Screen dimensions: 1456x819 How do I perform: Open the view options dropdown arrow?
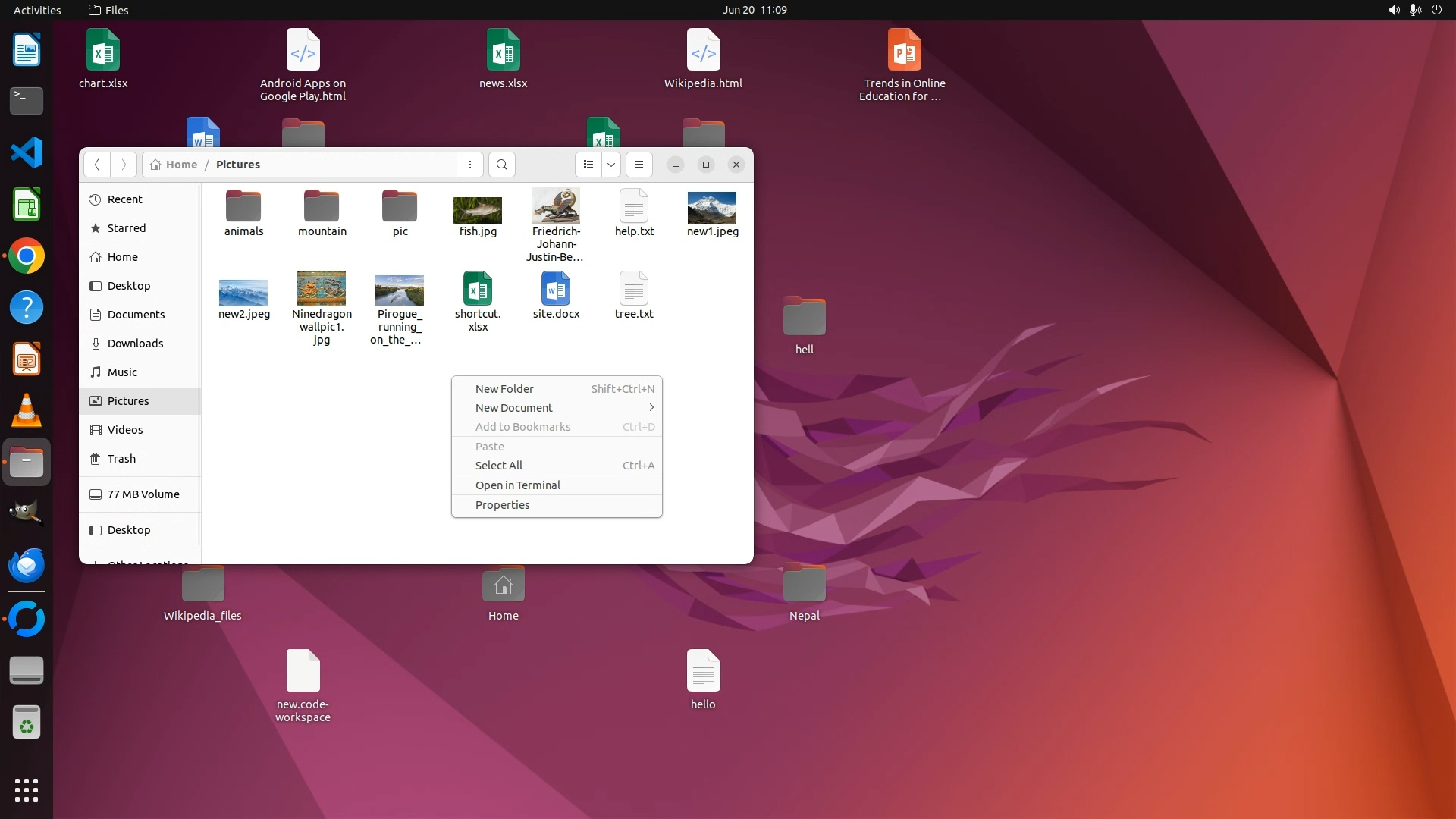point(611,165)
